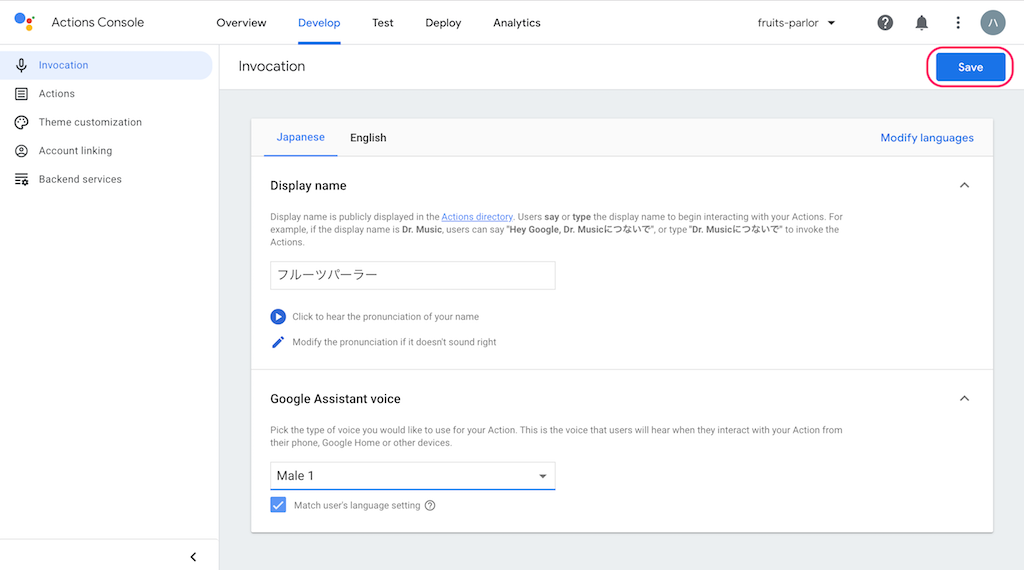
Task: Open the Actions directory link
Action: pos(477,217)
